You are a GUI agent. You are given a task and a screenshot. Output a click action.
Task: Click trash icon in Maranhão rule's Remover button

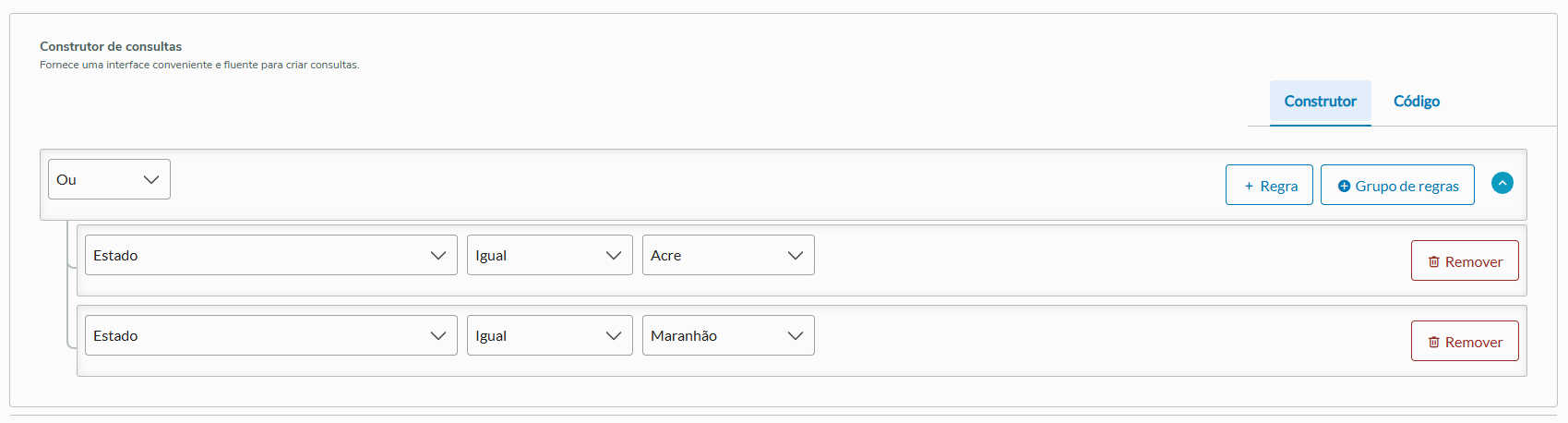point(1433,343)
